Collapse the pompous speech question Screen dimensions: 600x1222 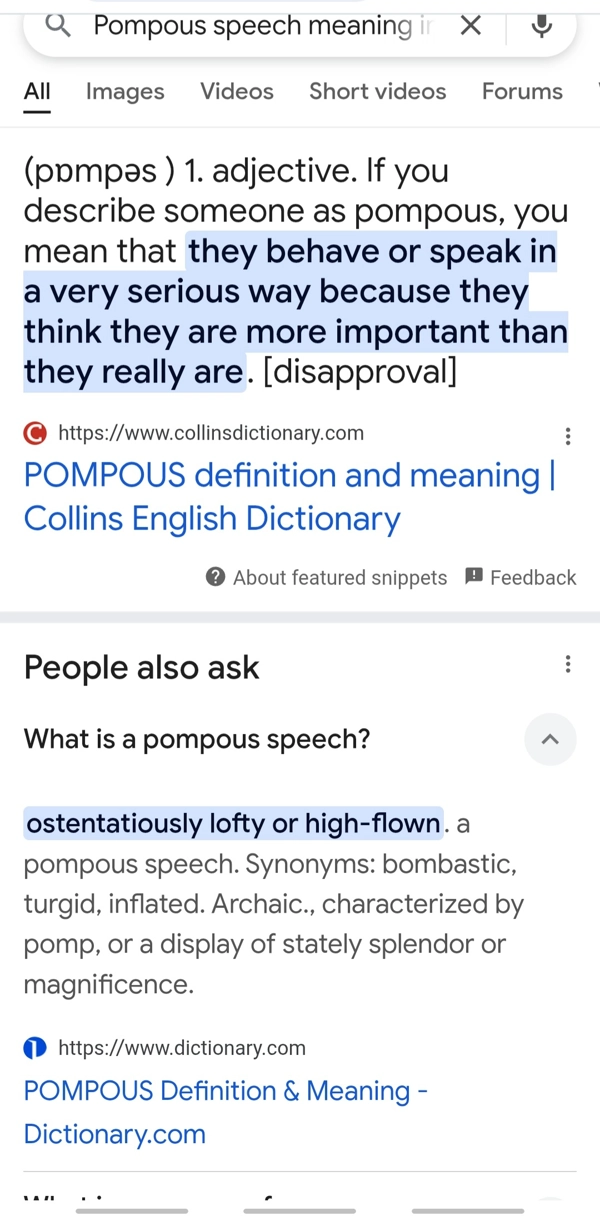pos(550,740)
